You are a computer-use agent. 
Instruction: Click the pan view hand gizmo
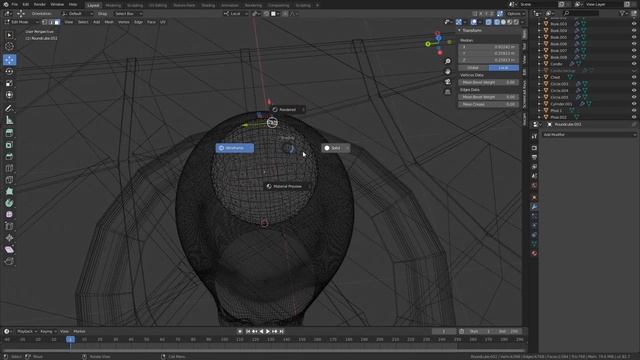pyautogui.click(x=448, y=71)
